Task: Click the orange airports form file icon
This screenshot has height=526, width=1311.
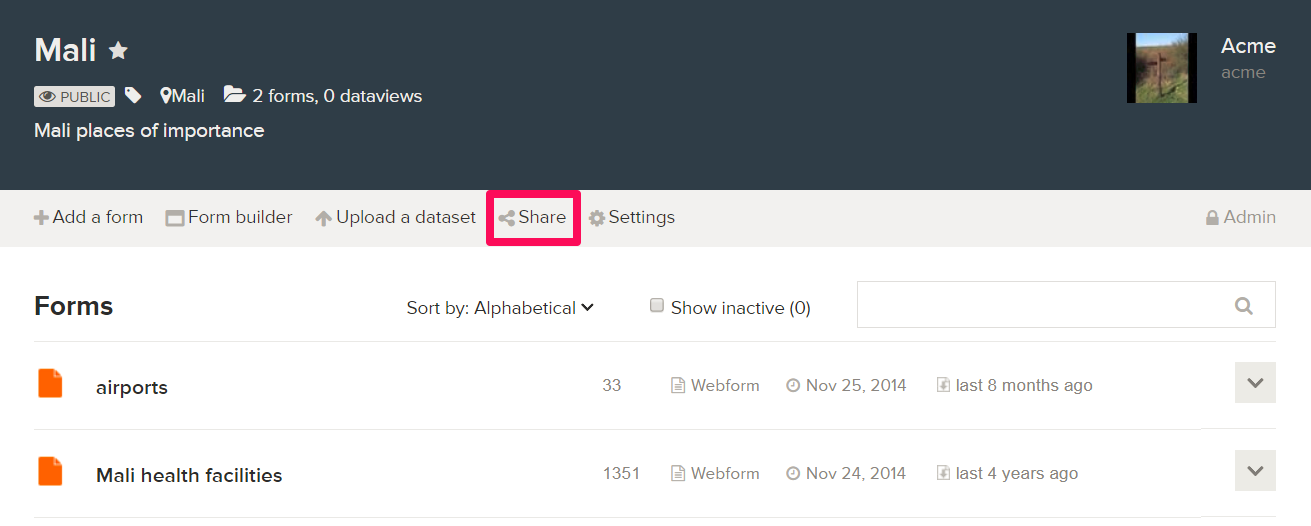Action: pos(50,384)
